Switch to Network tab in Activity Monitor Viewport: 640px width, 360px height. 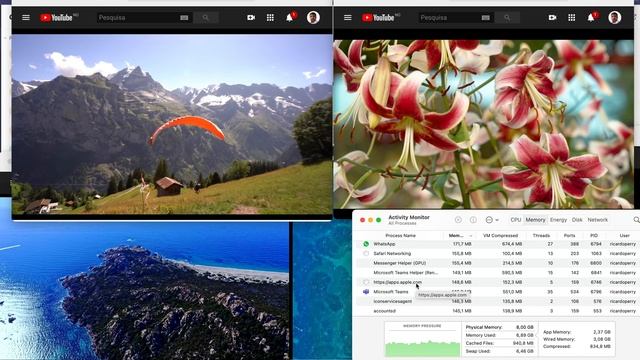[598, 220]
